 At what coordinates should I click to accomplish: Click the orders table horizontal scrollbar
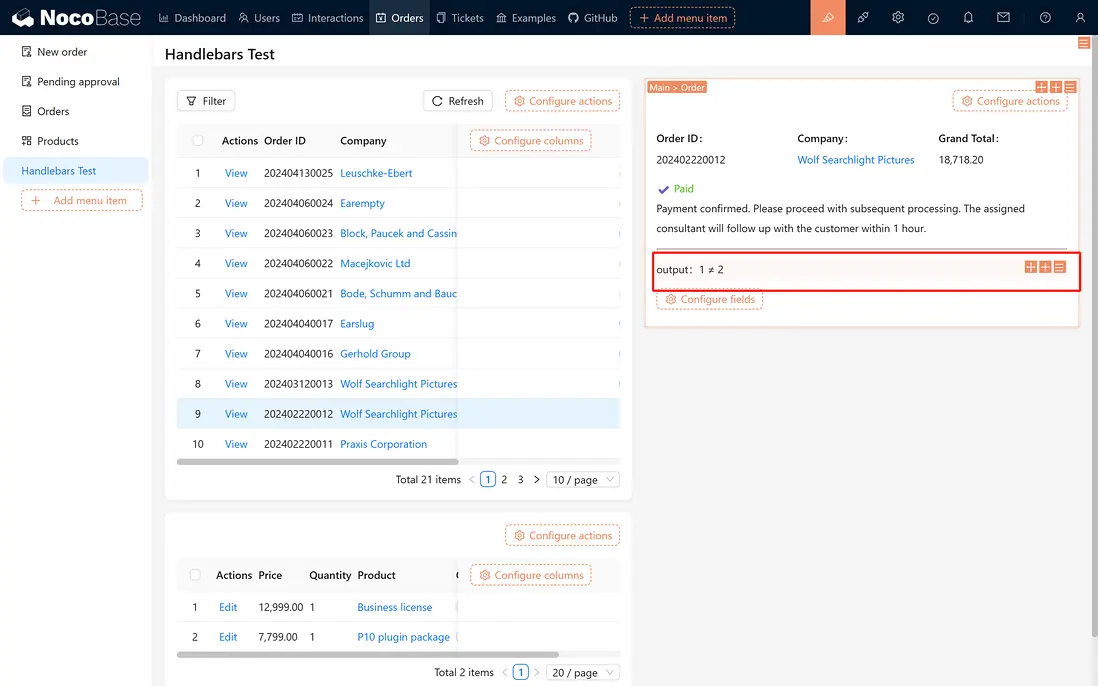(x=317, y=462)
